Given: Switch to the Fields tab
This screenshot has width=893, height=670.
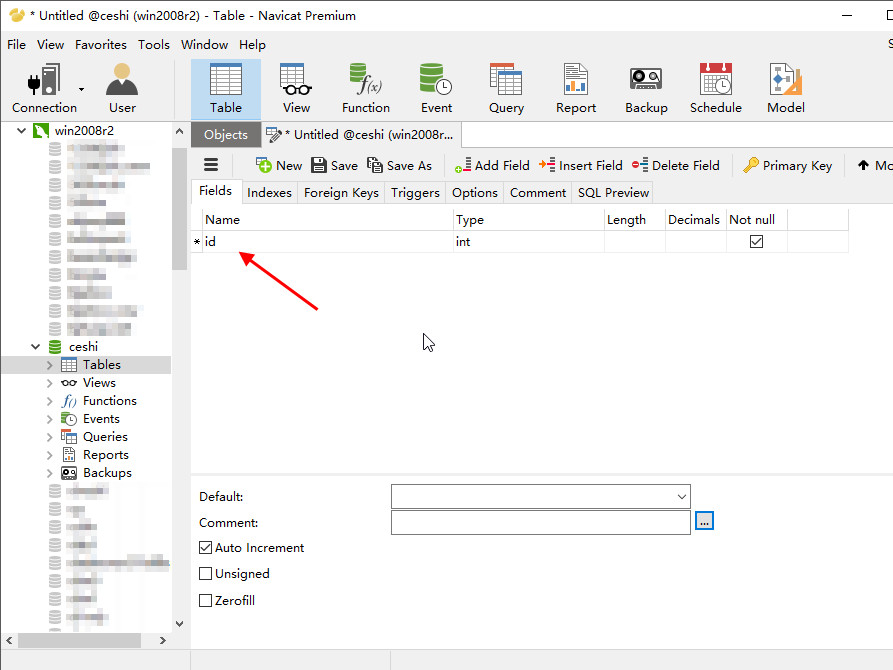Looking at the screenshot, I should click(x=215, y=191).
